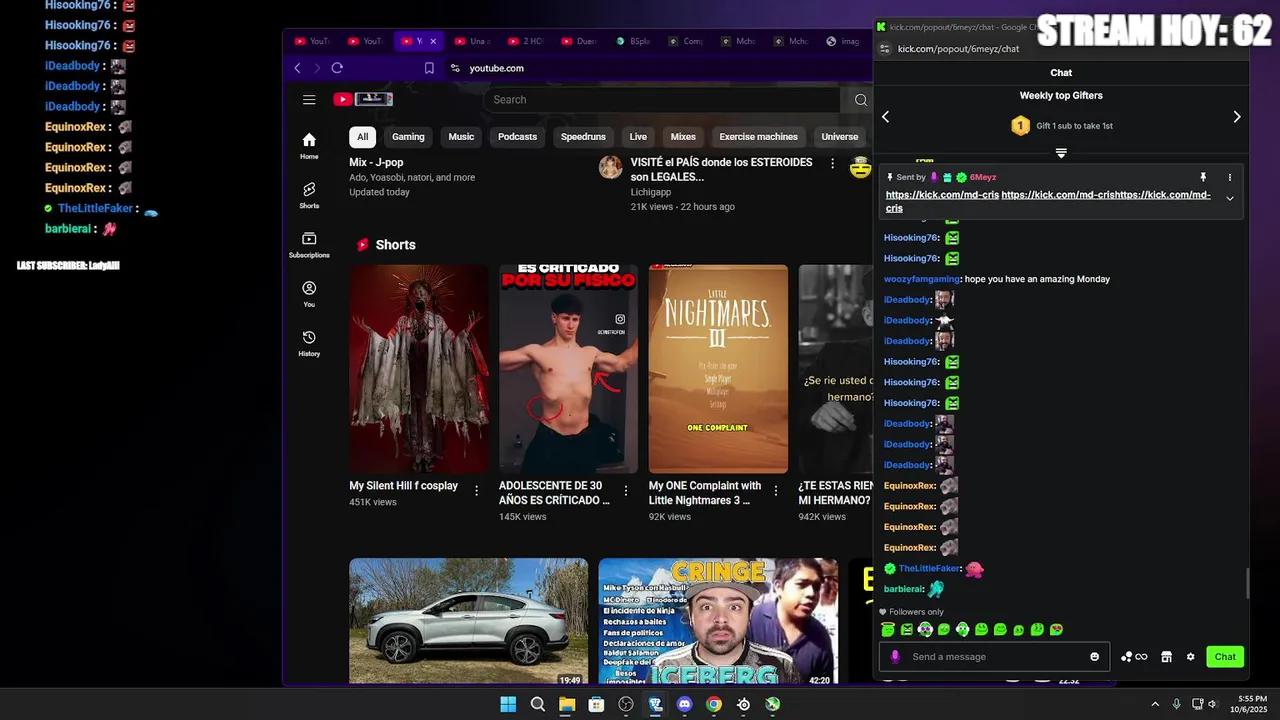
Task: Select the Podcasts filter chip
Action: pyautogui.click(x=517, y=137)
